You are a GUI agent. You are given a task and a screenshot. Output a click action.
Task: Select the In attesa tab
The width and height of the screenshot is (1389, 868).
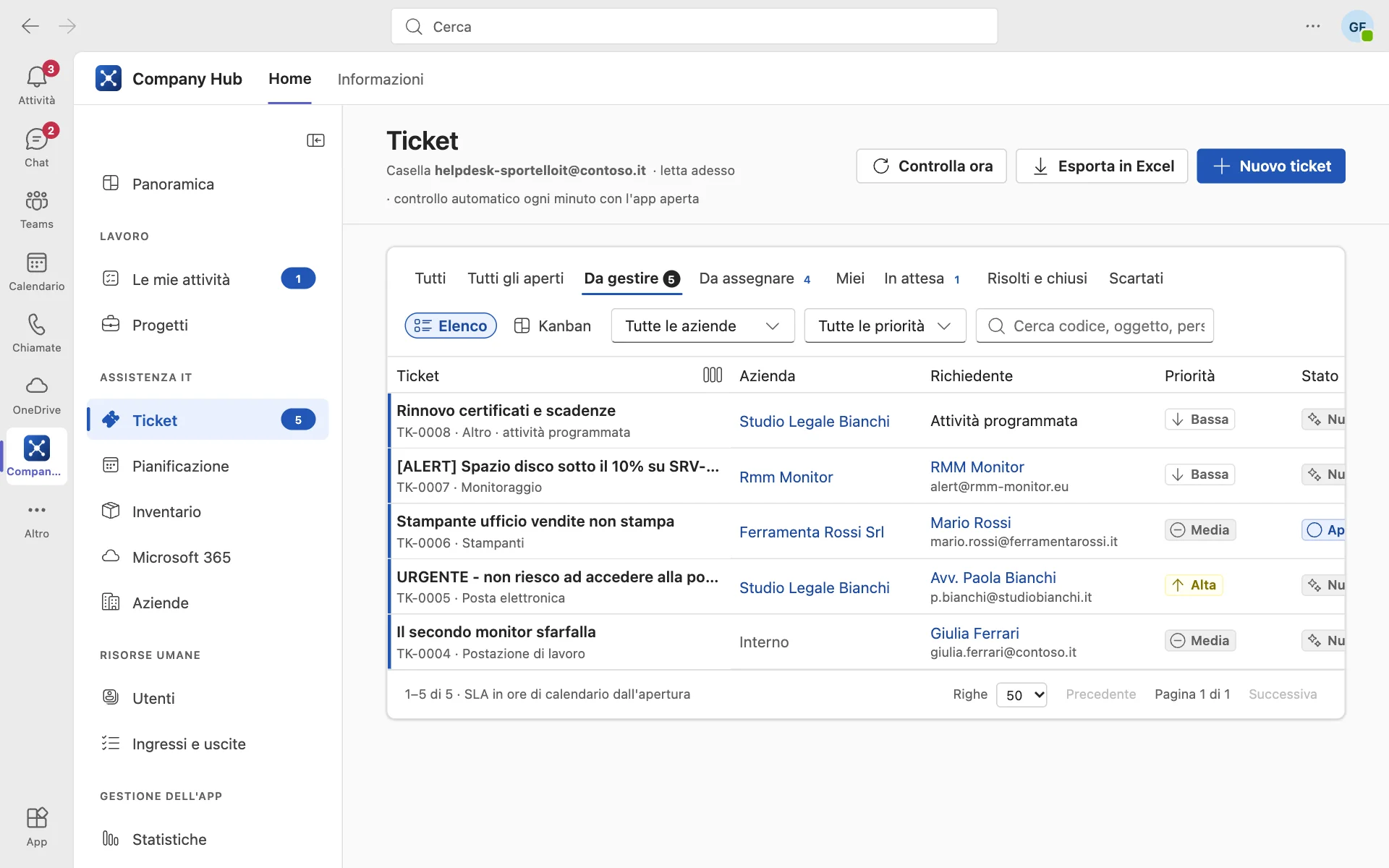pyautogui.click(x=922, y=278)
